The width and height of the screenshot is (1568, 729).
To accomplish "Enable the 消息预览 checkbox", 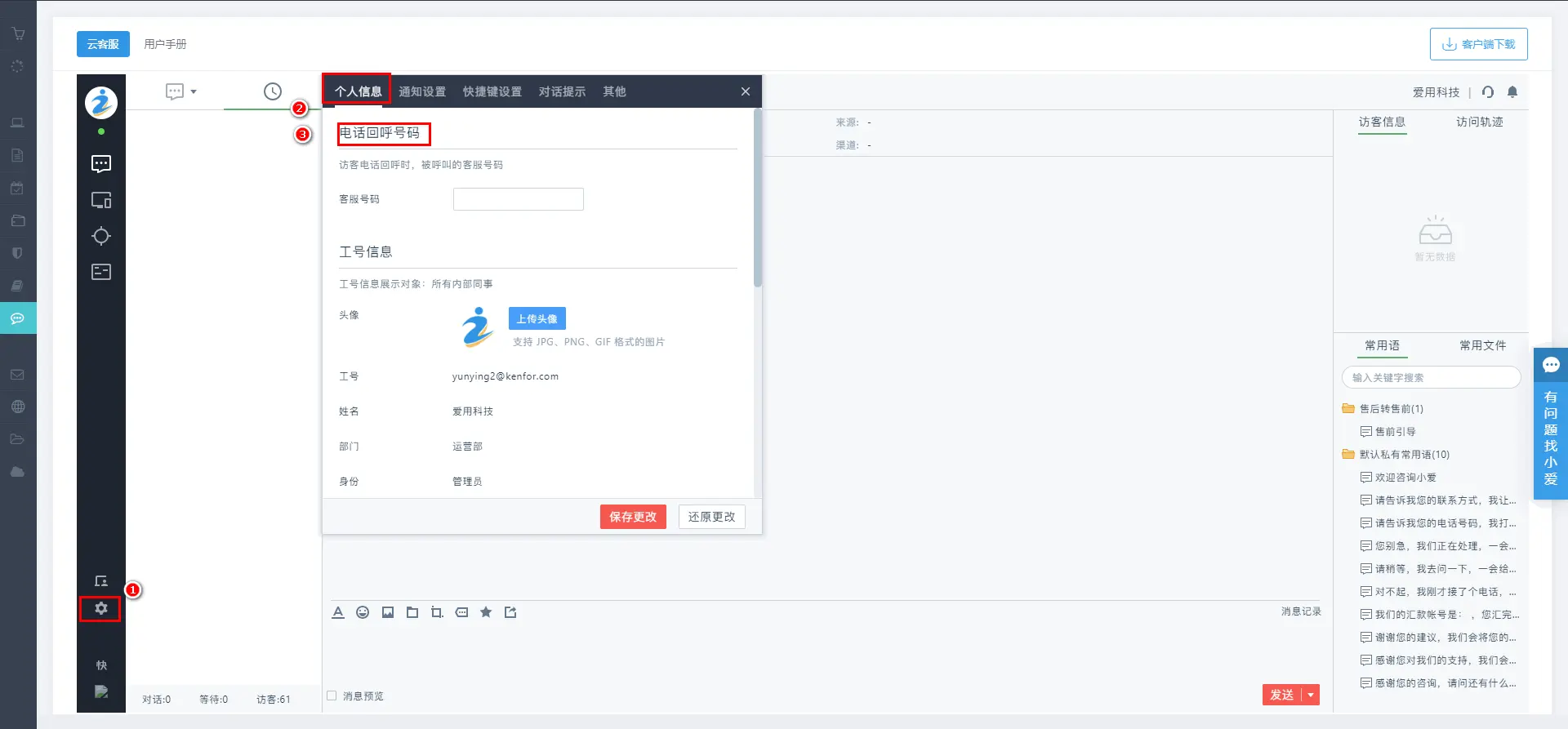I will pyautogui.click(x=332, y=696).
